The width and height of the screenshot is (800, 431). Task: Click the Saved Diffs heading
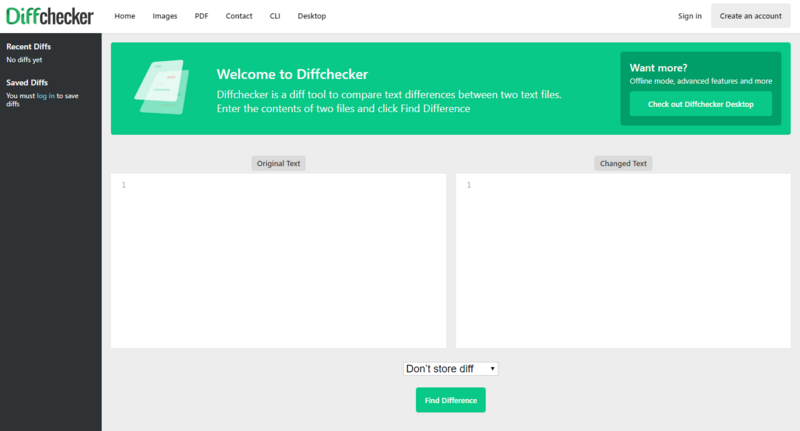tap(27, 83)
